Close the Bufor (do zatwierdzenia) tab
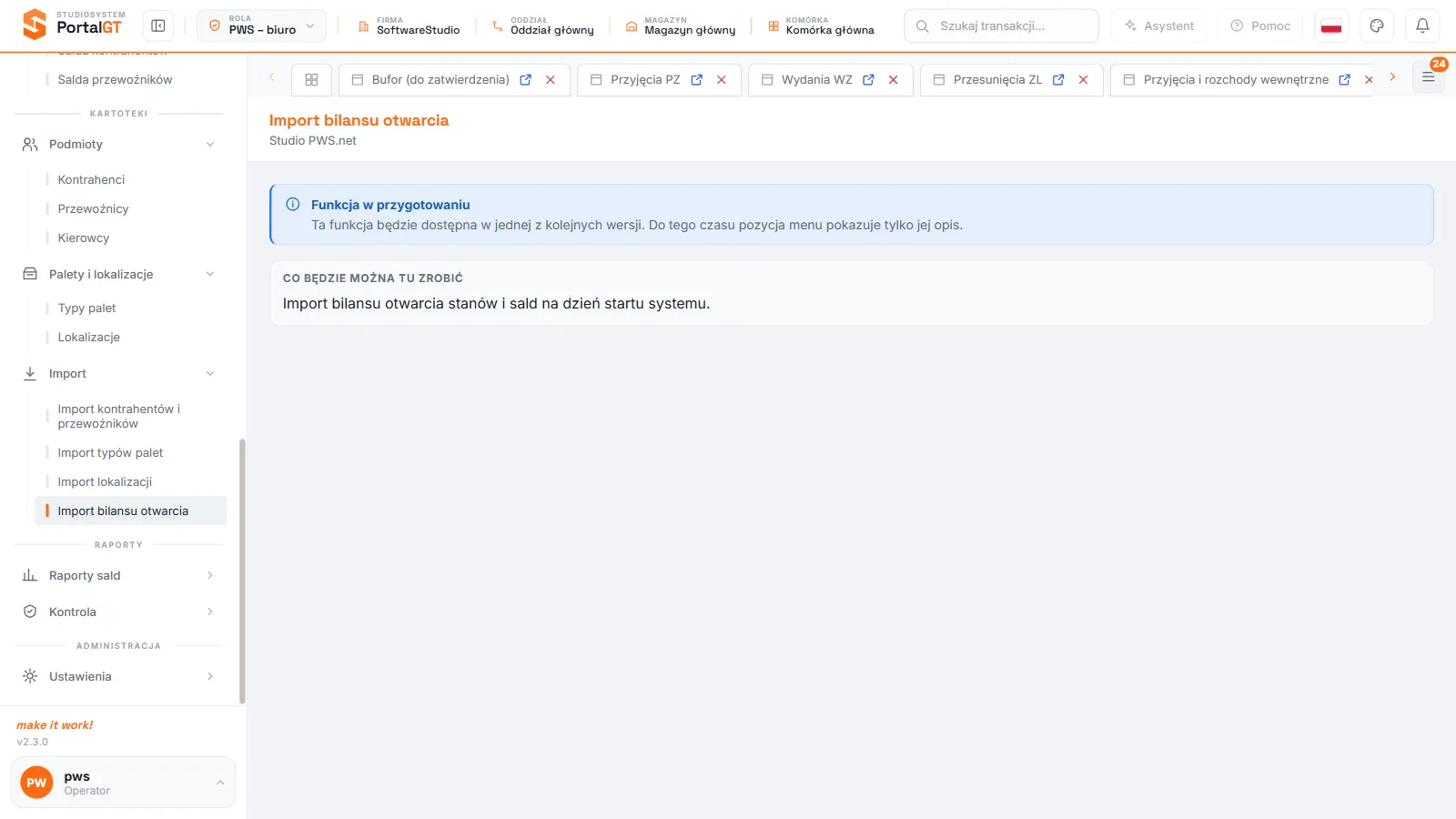 [x=551, y=80]
